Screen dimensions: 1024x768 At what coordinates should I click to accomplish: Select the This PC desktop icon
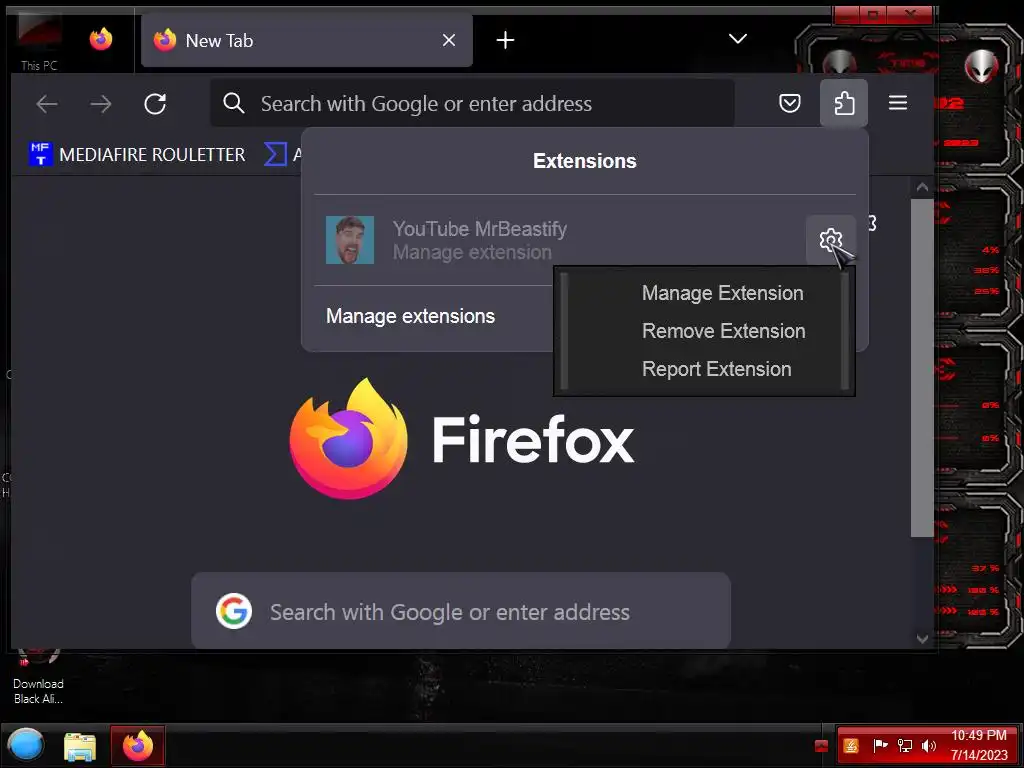(x=39, y=42)
